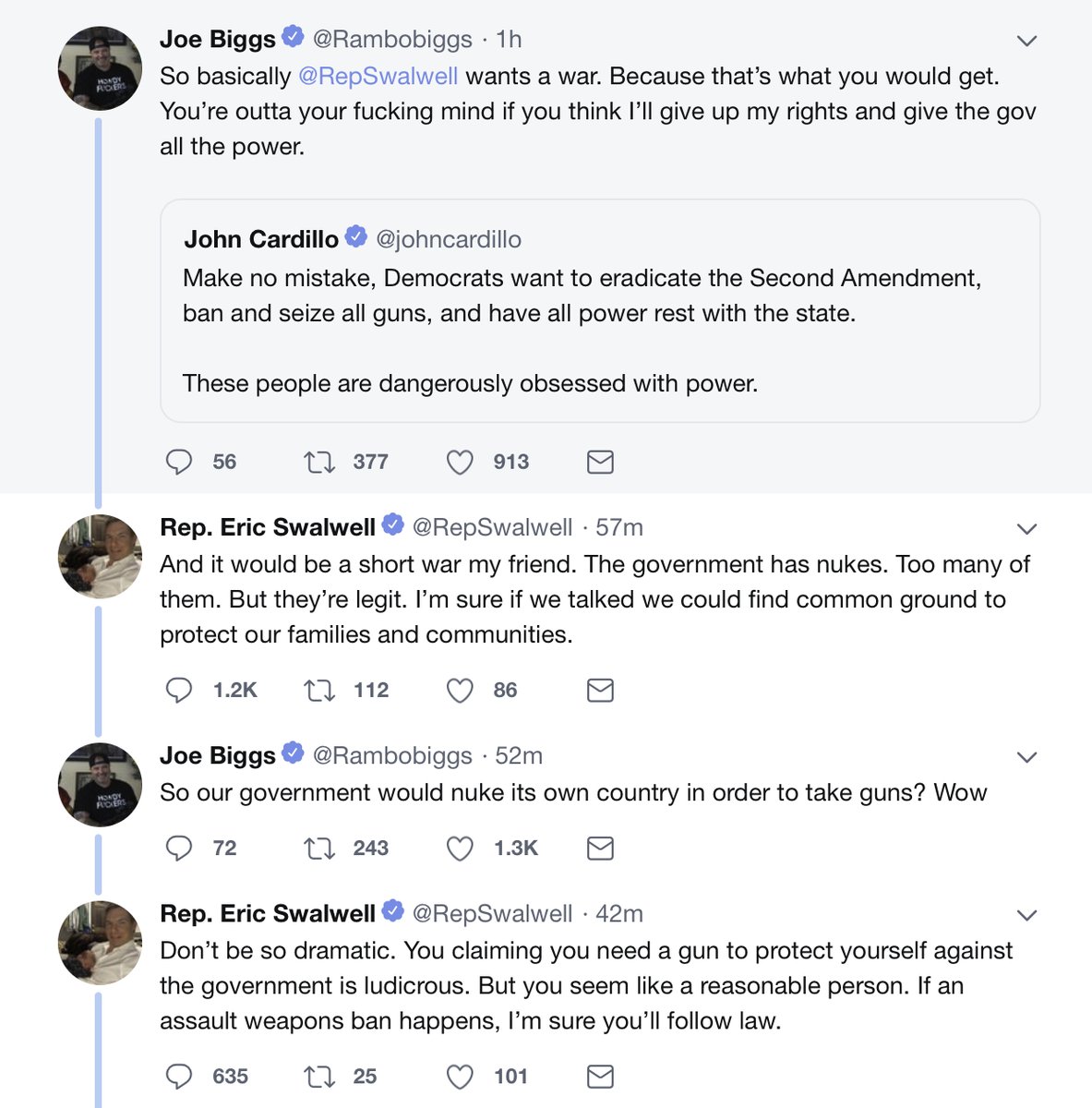Send first Joe Biggs tweet via direct message
This screenshot has height=1108, width=1092.
click(600, 462)
